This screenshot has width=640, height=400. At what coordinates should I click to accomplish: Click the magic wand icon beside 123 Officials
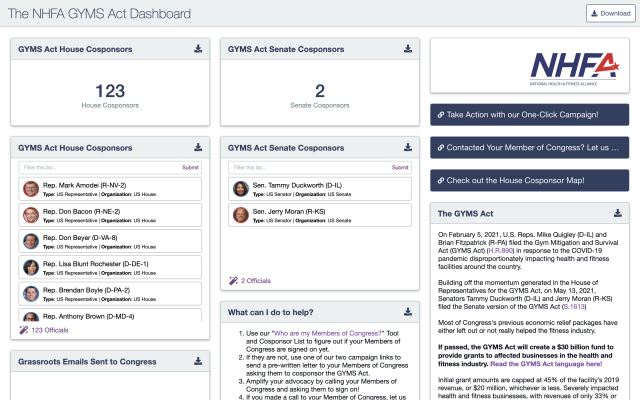coord(24,330)
